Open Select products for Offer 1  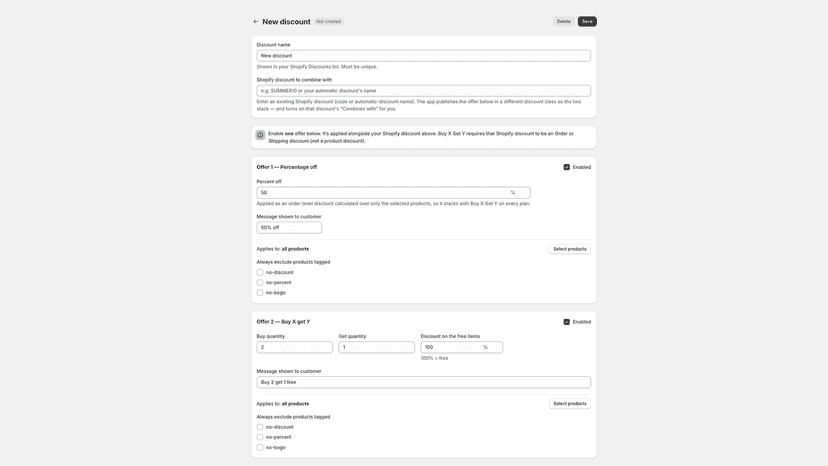570,249
